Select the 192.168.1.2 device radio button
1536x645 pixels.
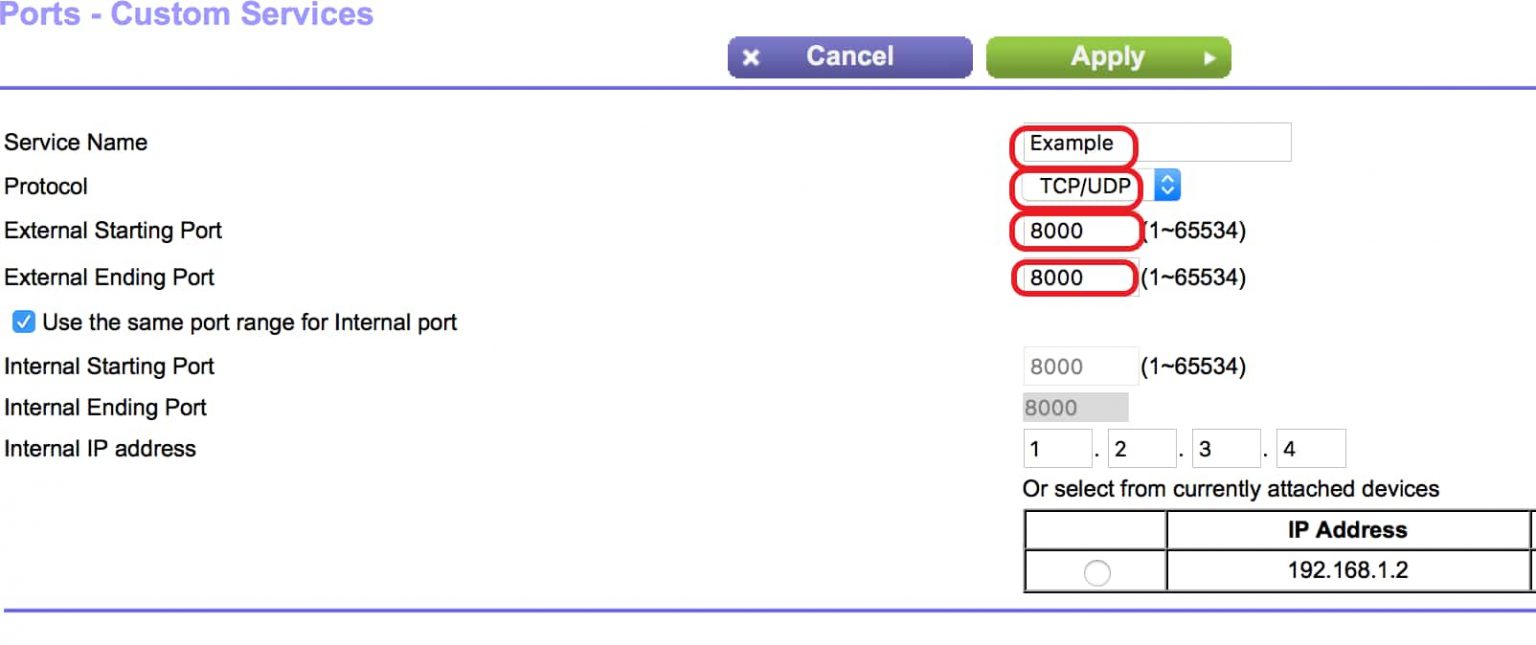[1097, 573]
